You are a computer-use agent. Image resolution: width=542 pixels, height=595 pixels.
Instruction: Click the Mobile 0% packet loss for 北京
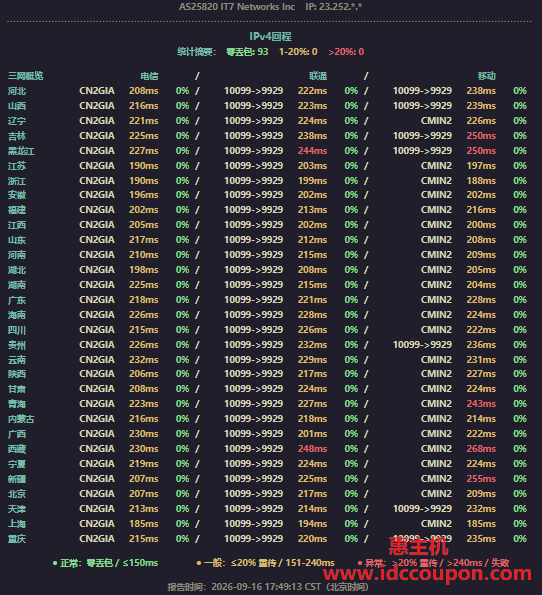520,494
